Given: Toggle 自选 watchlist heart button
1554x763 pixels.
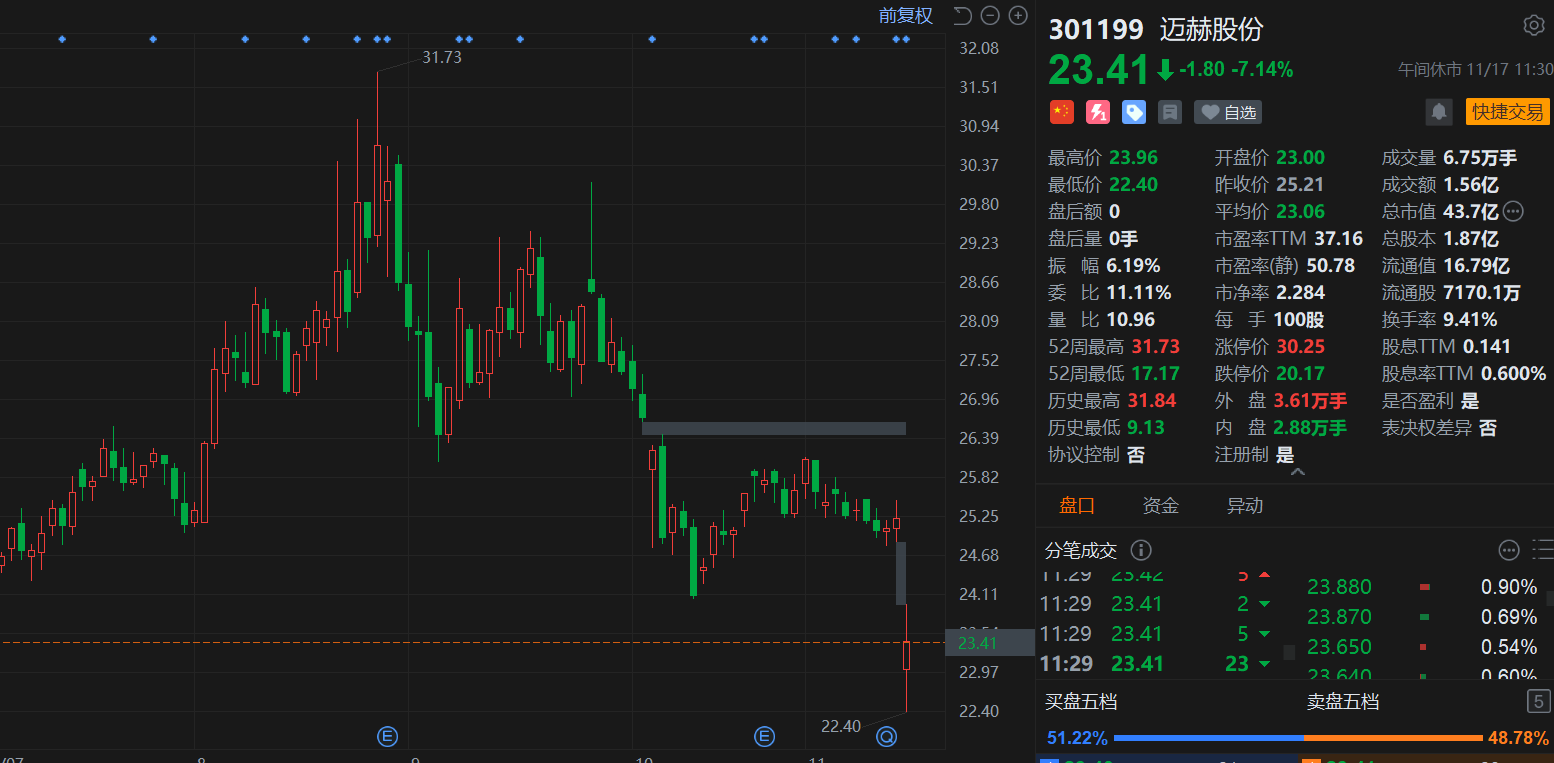Looking at the screenshot, I should (1228, 112).
